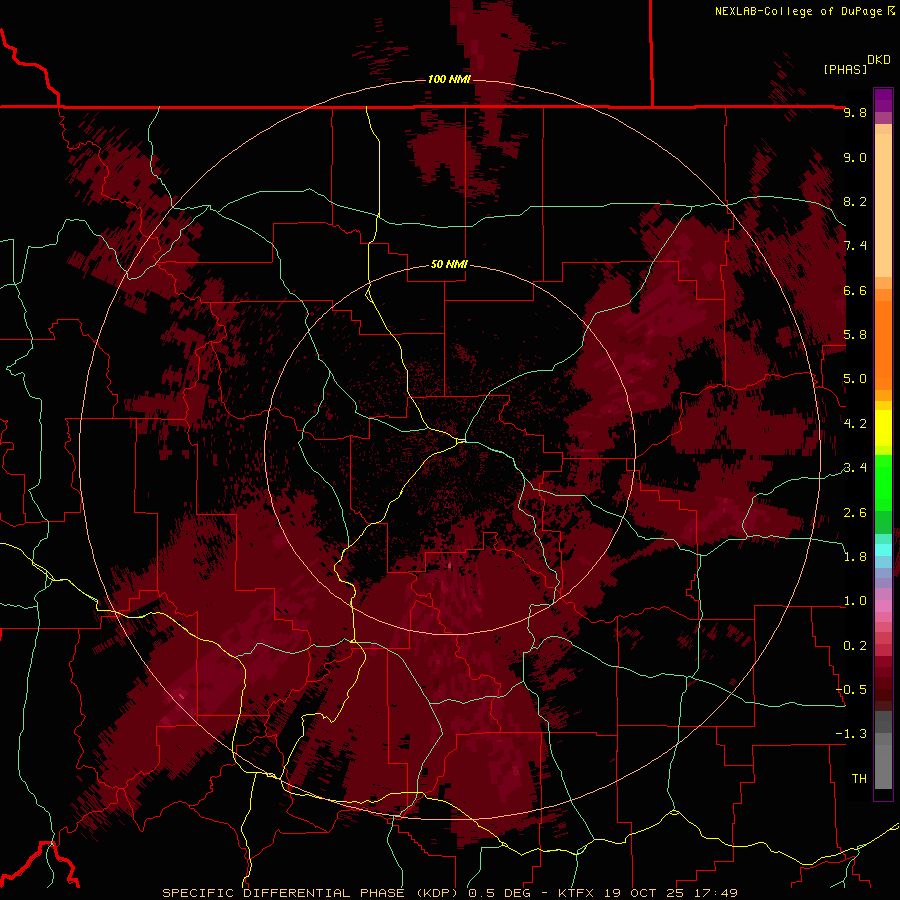Click the 9.0 scale value
The height and width of the screenshot is (900, 900).
tap(855, 158)
